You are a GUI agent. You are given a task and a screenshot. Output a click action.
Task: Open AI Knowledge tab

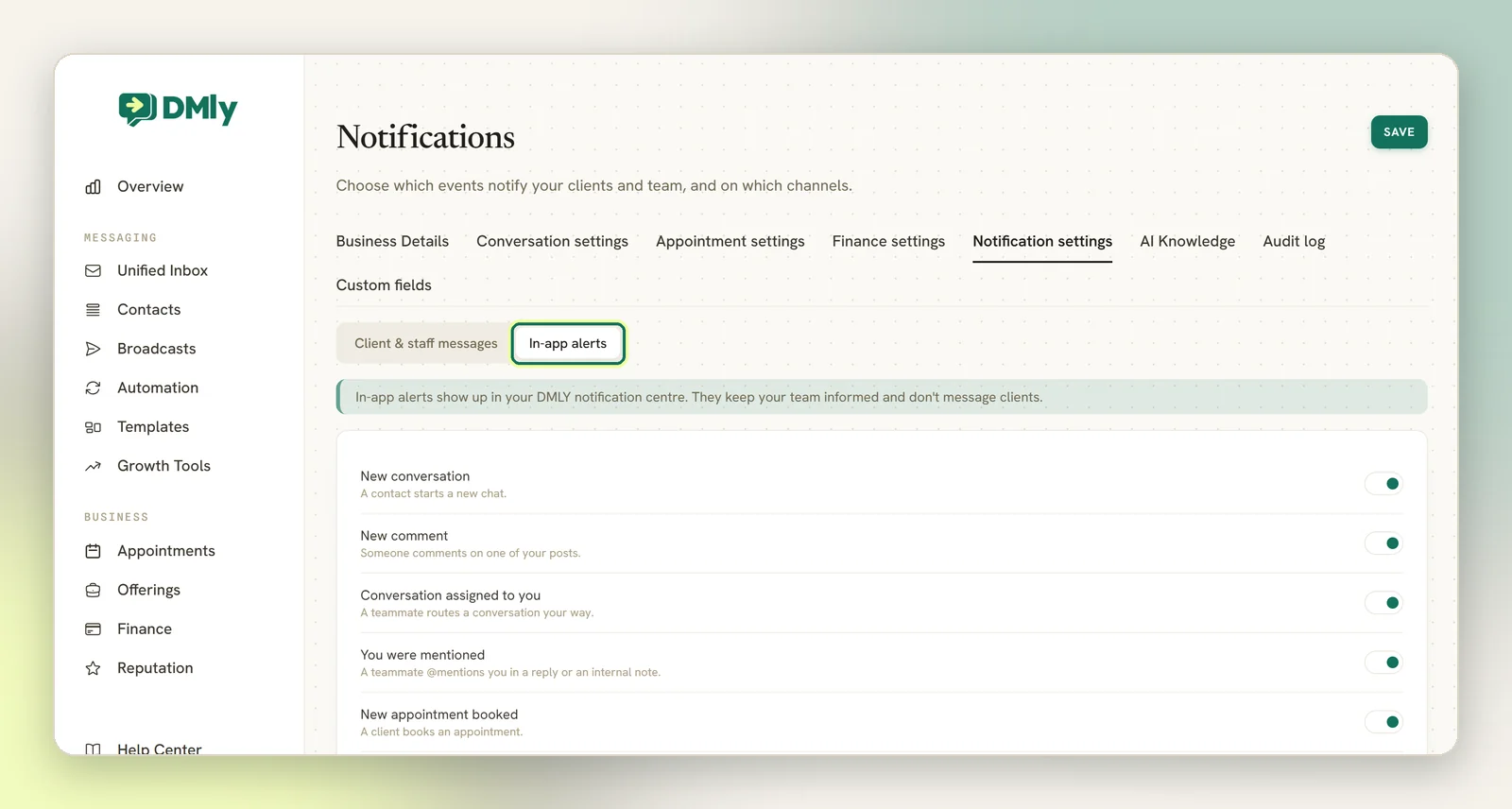point(1187,241)
